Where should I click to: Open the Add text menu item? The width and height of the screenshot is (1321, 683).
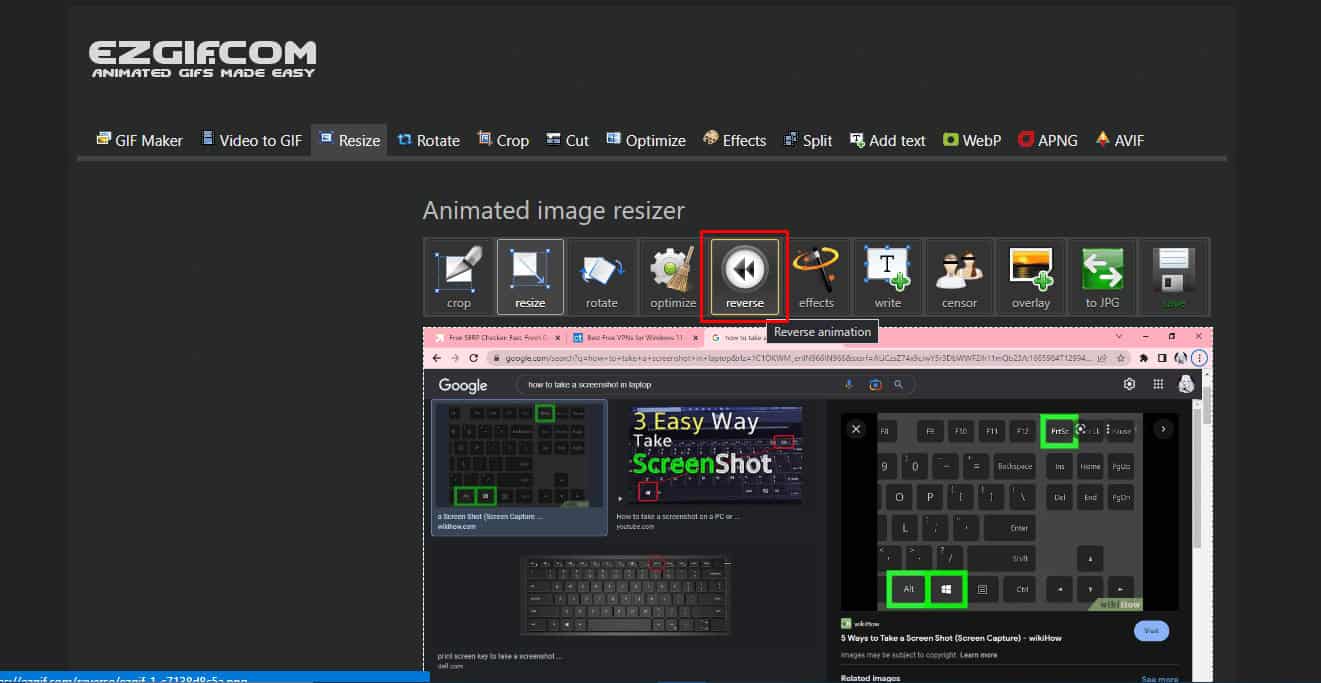[887, 140]
